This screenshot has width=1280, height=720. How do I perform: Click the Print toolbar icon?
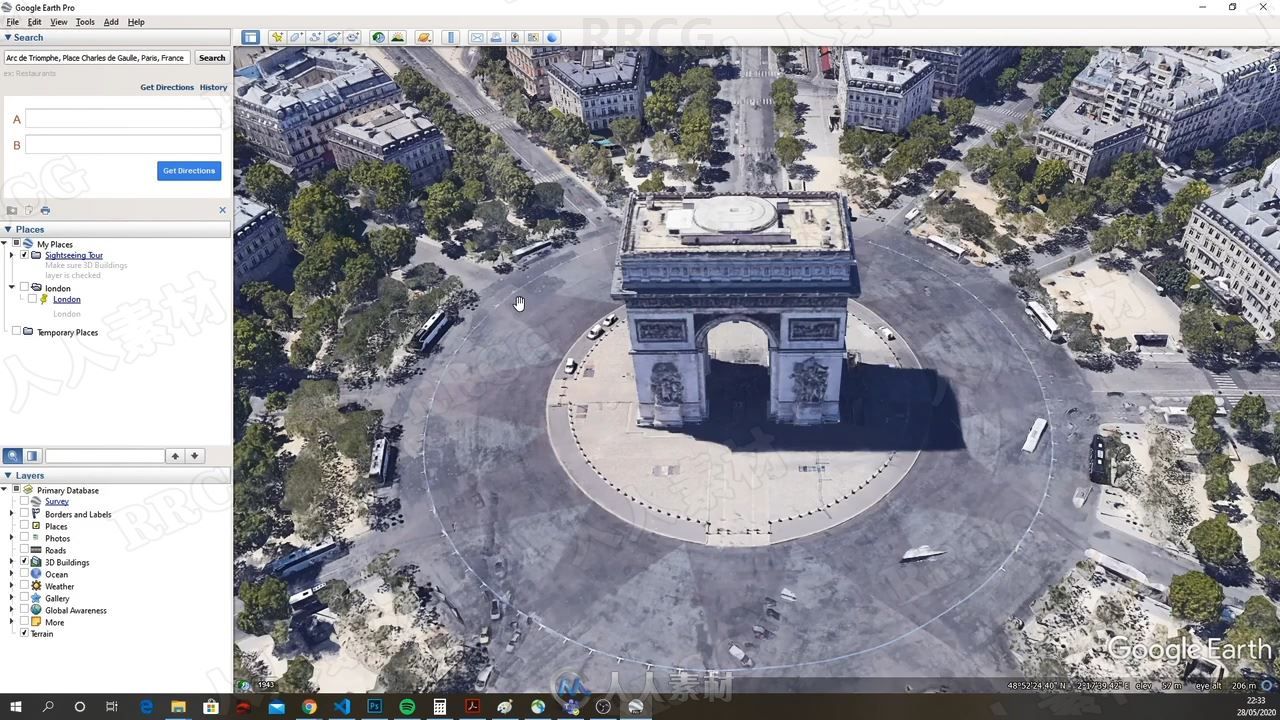coord(496,37)
